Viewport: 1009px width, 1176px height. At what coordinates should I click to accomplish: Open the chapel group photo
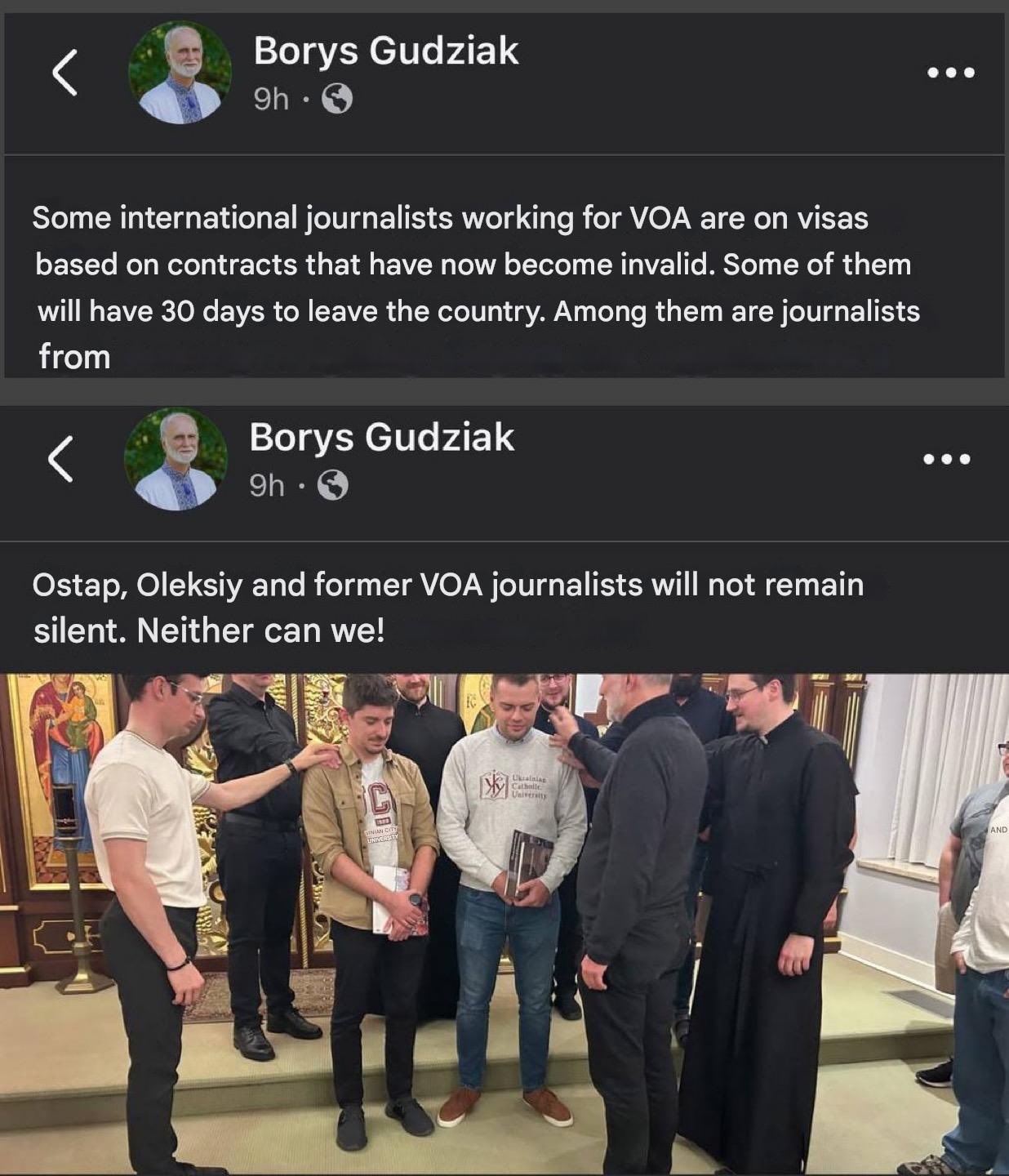pos(504,924)
